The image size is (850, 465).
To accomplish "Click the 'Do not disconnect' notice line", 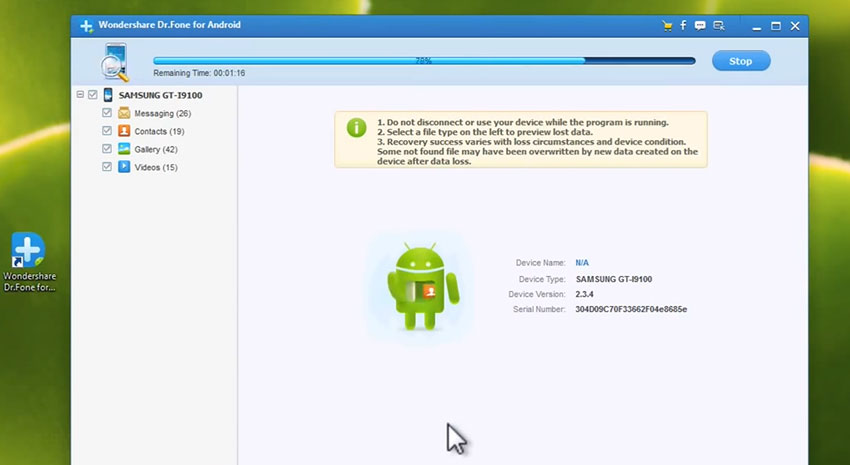I will point(523,122).
